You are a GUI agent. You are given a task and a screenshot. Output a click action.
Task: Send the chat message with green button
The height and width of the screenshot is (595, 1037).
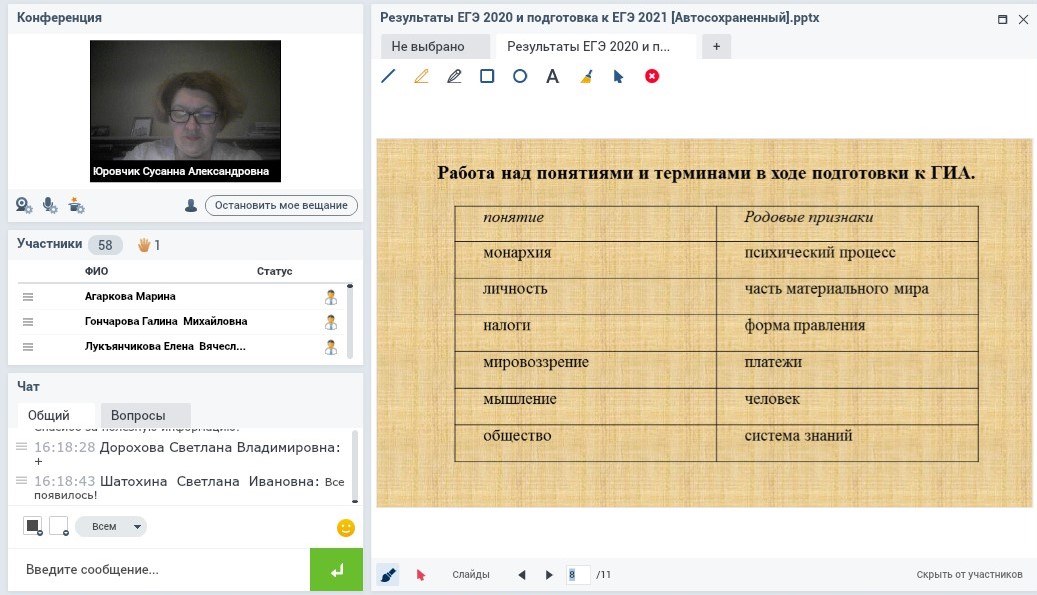(x=337, y=570)
